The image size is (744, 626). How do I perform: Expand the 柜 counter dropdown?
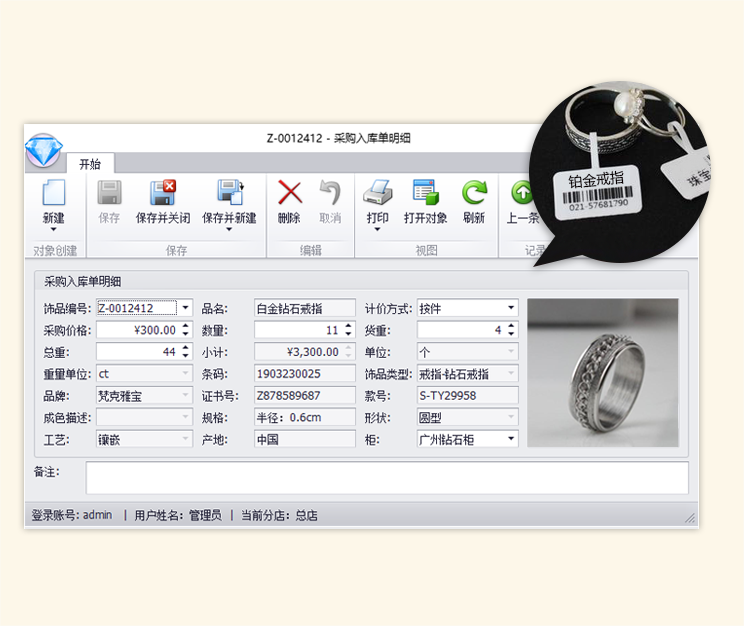click(511, 438)
